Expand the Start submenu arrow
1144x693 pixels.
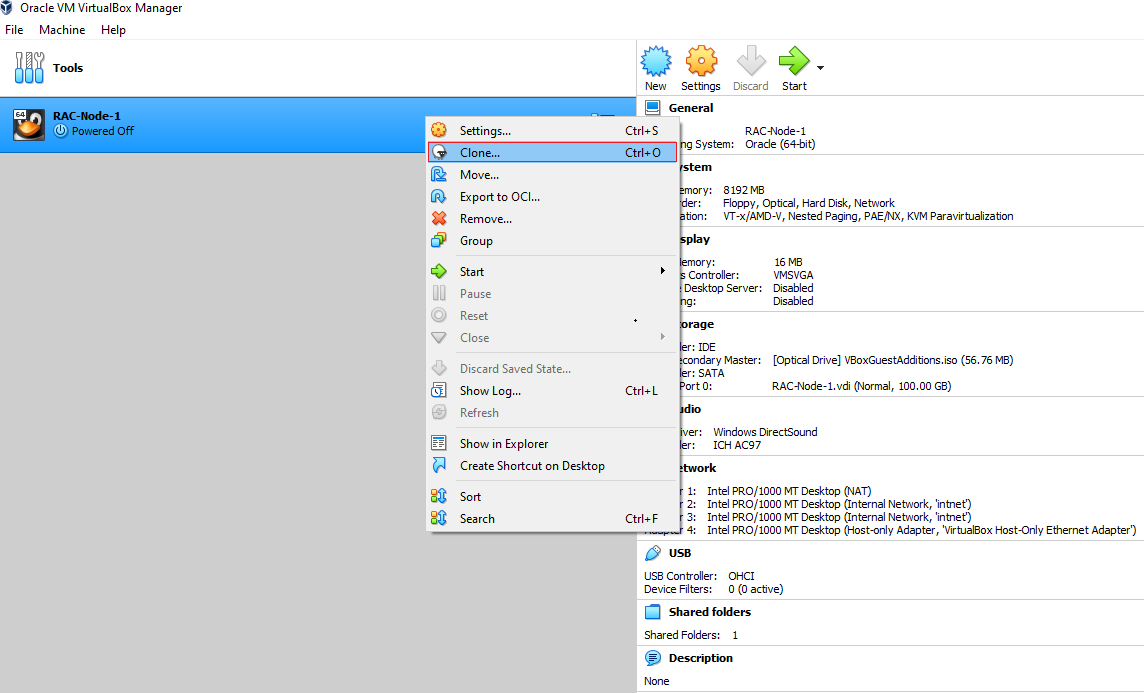(662, 271)
